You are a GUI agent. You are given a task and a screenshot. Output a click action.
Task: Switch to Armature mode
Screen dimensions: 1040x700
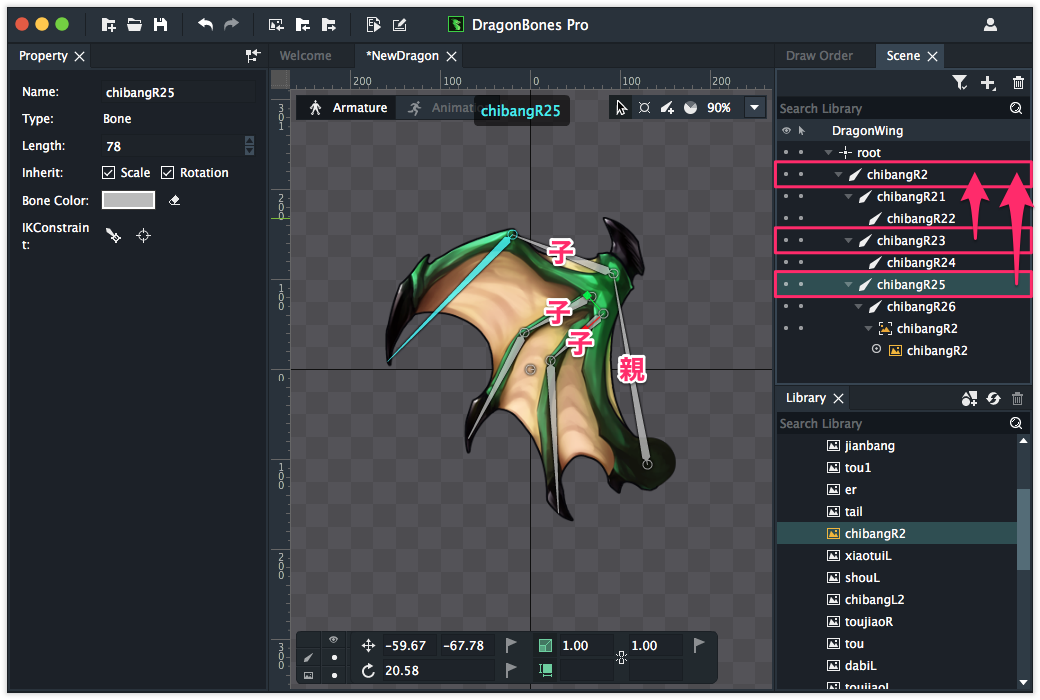348,108
